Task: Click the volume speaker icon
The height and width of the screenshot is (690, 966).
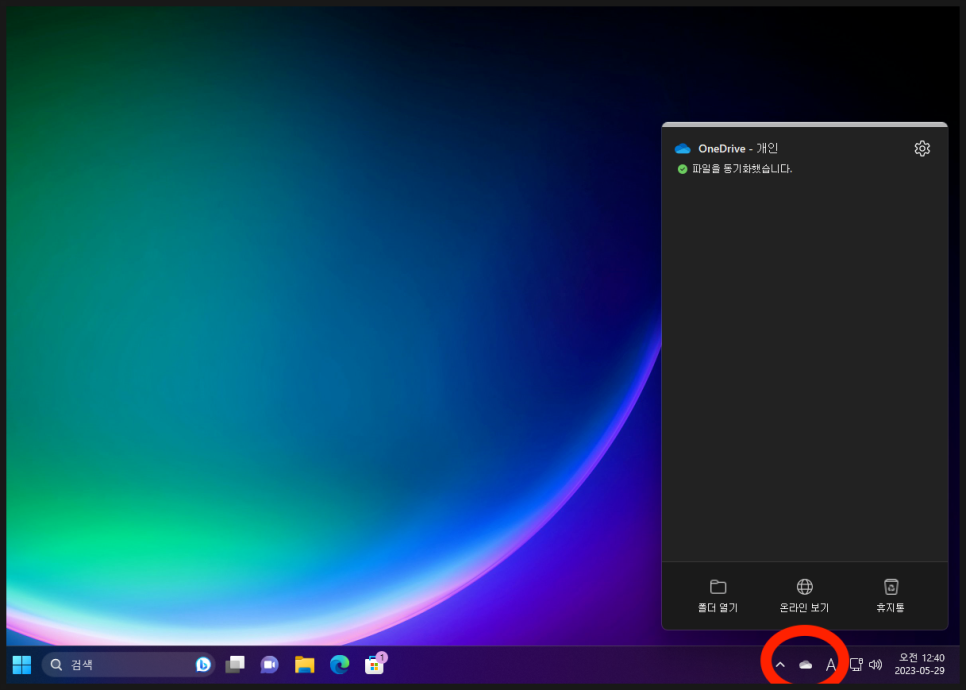Action: [x=875, y=665]
